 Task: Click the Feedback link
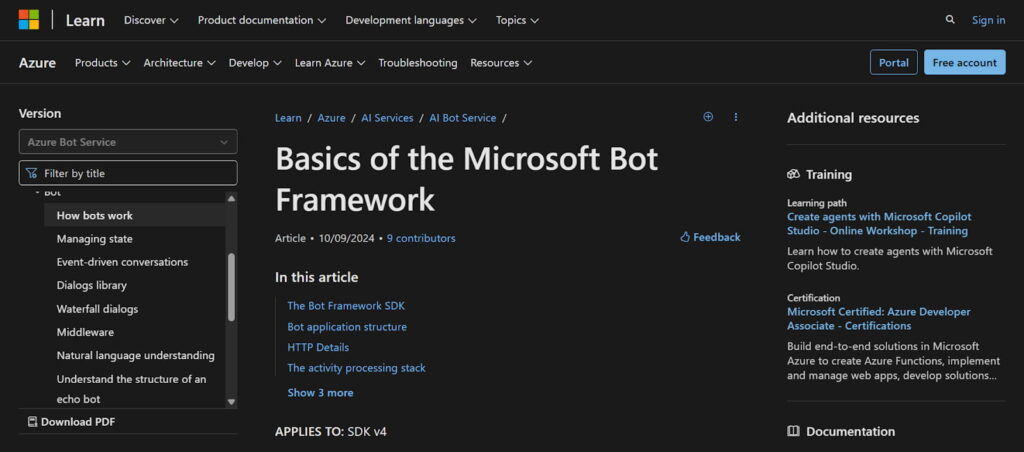pos(710,237)
